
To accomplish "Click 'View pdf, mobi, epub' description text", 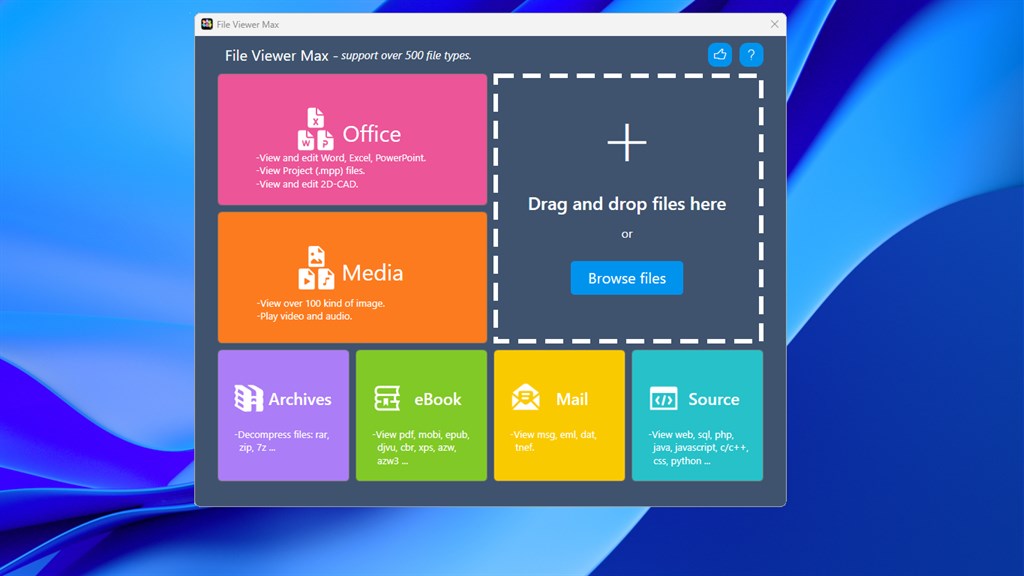I will click(x=421, y=447).
